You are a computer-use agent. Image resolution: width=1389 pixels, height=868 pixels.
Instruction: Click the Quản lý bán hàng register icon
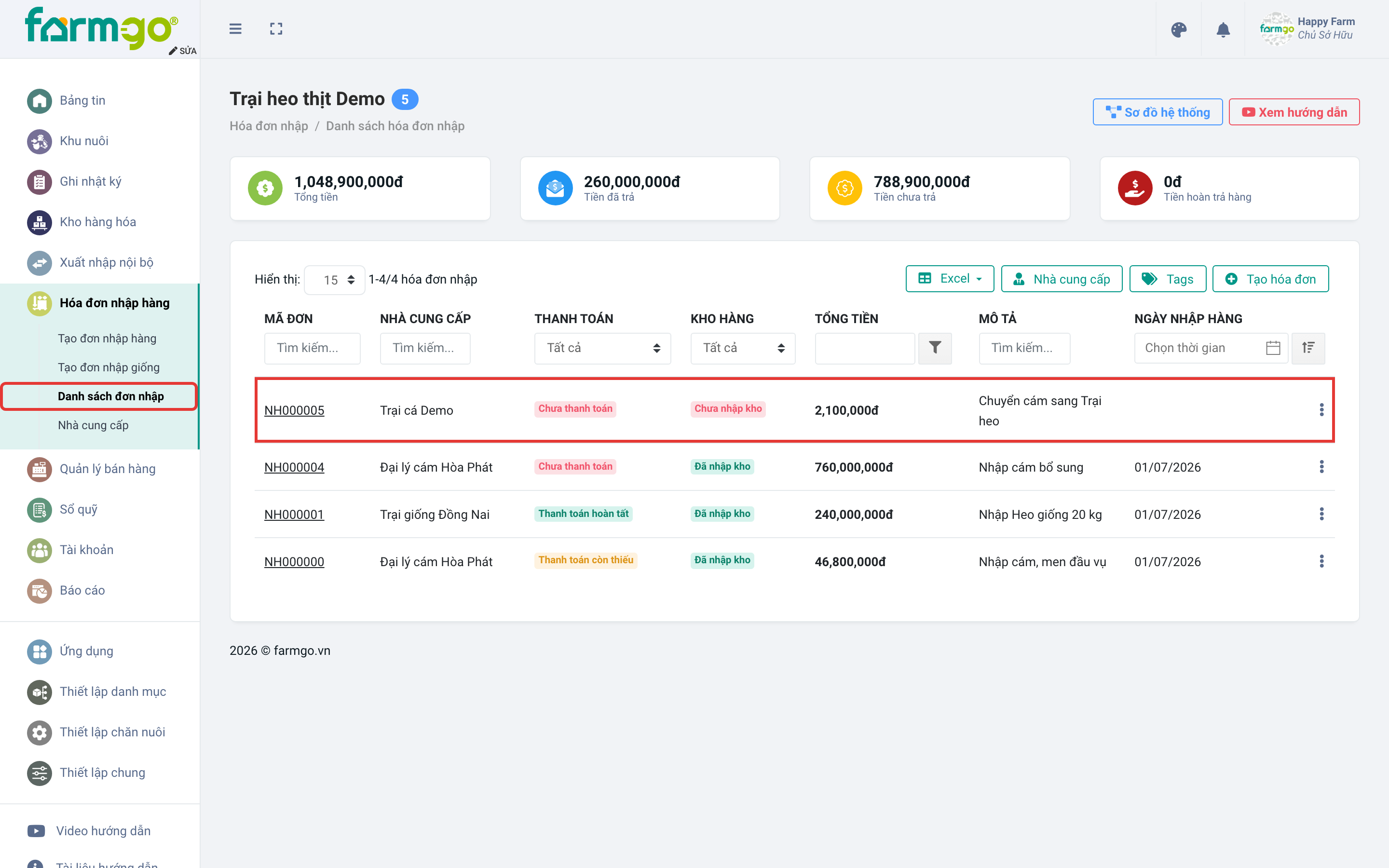(39, 469)
